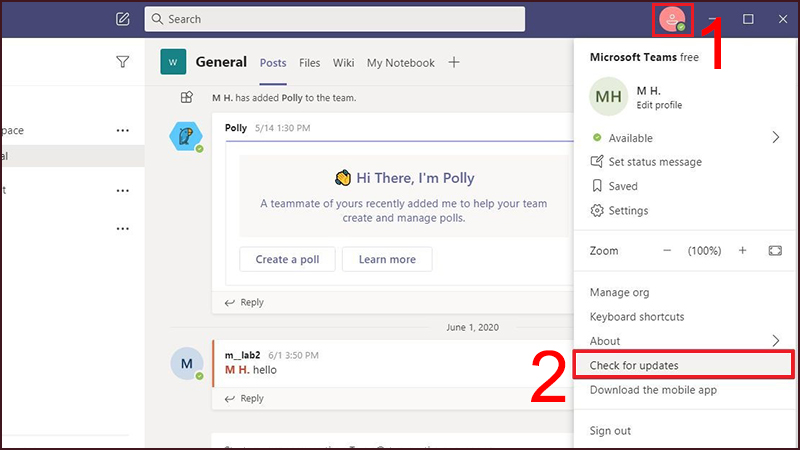Open more options for the item ending in 't'
Viewport: 800px width, 450px height.
[x=122, y=191]
